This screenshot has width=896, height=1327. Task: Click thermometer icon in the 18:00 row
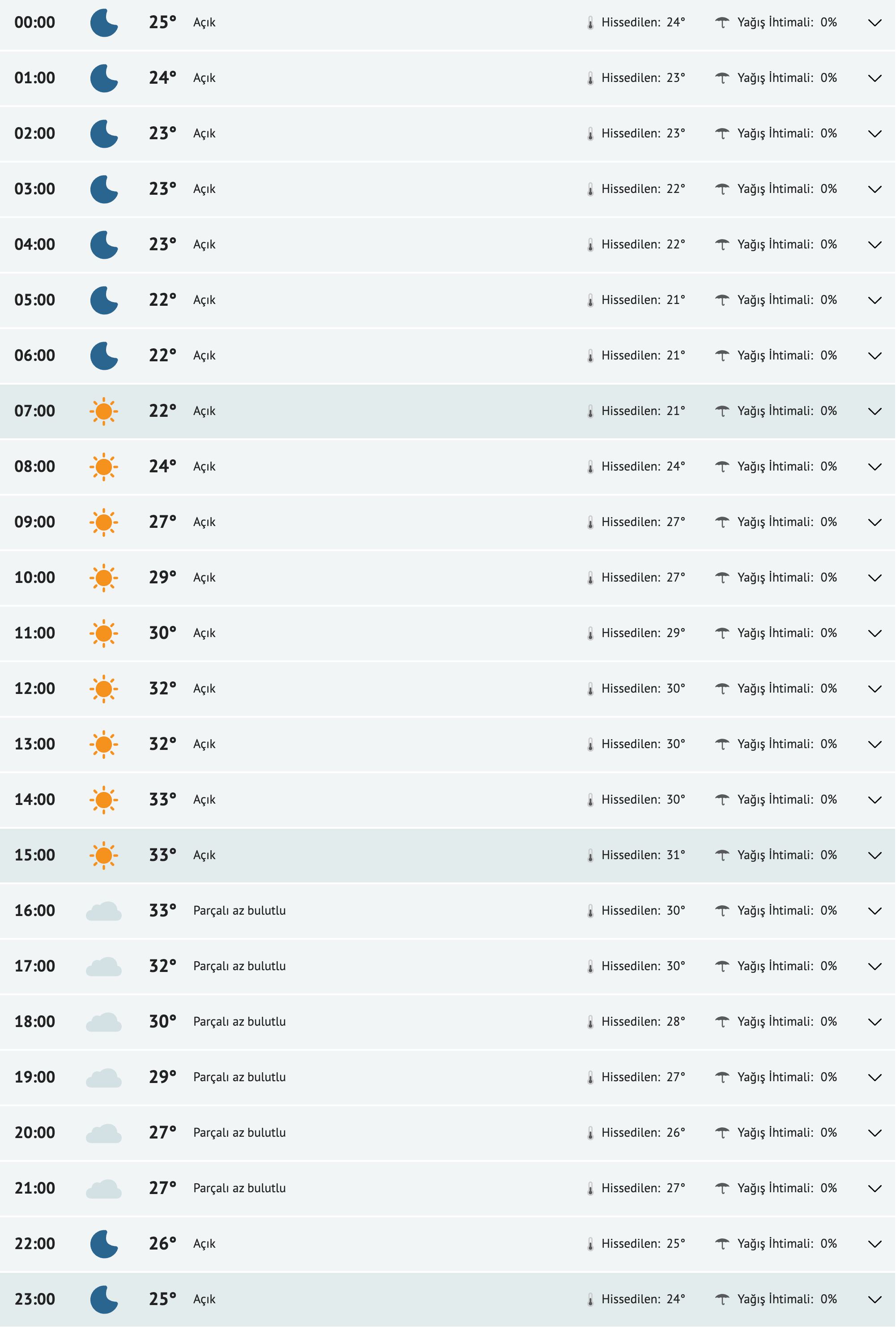click(590, 1022)
